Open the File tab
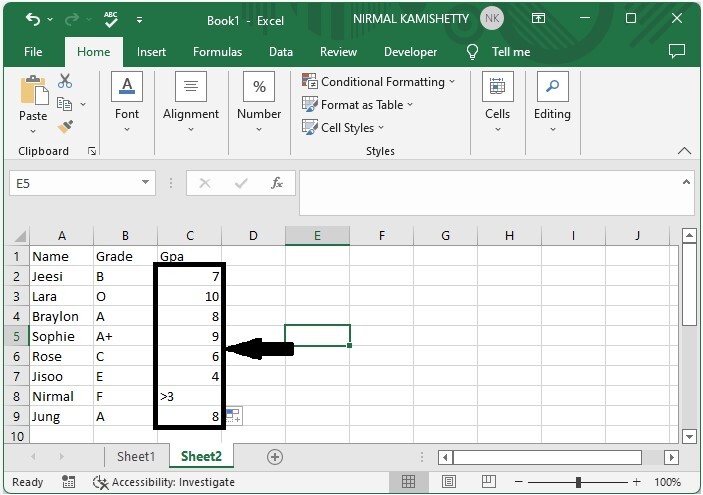 [x=33, y=52]
